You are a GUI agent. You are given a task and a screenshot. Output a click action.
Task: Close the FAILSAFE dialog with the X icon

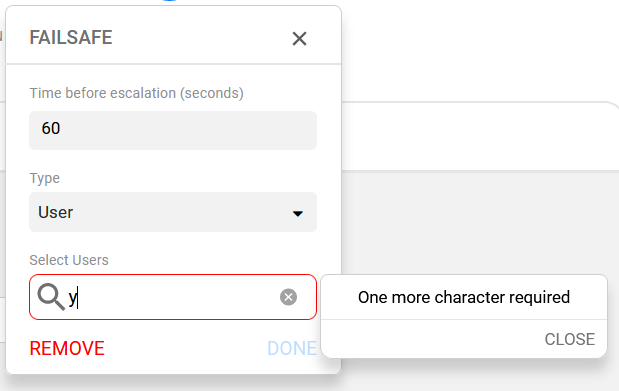(x=299, y=38)
